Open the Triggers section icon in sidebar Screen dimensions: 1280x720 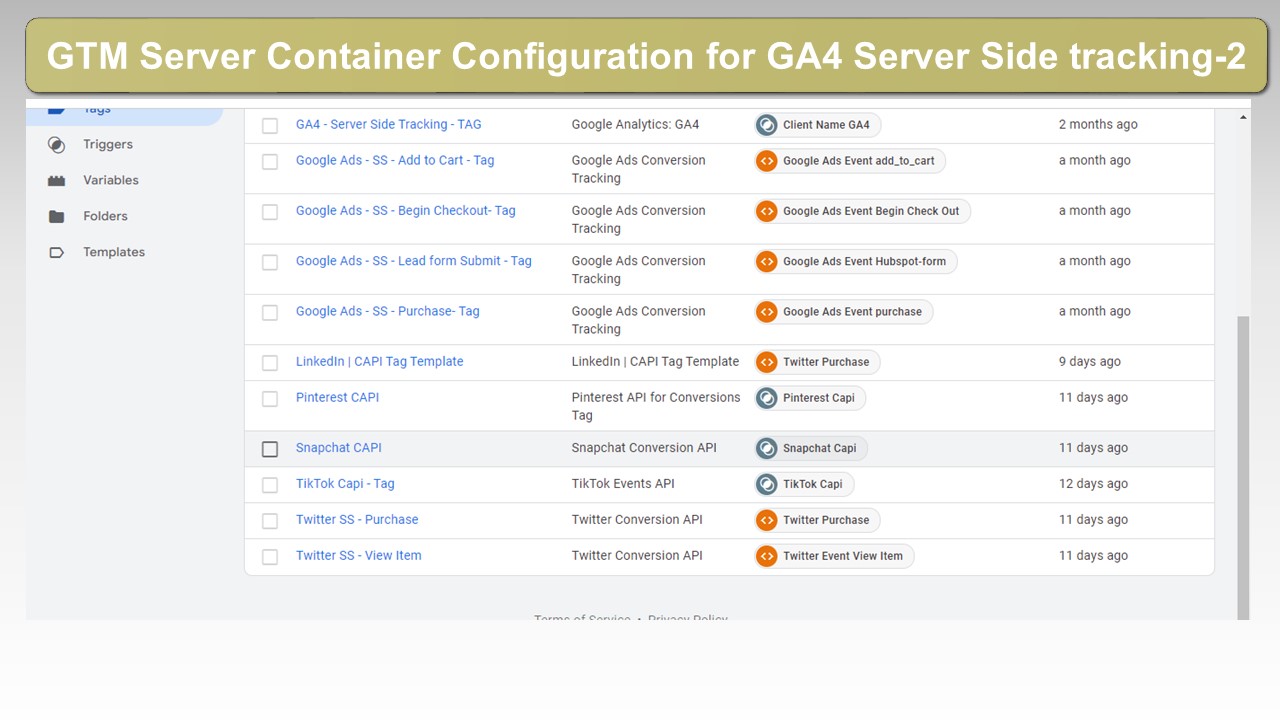coord(57,145)
